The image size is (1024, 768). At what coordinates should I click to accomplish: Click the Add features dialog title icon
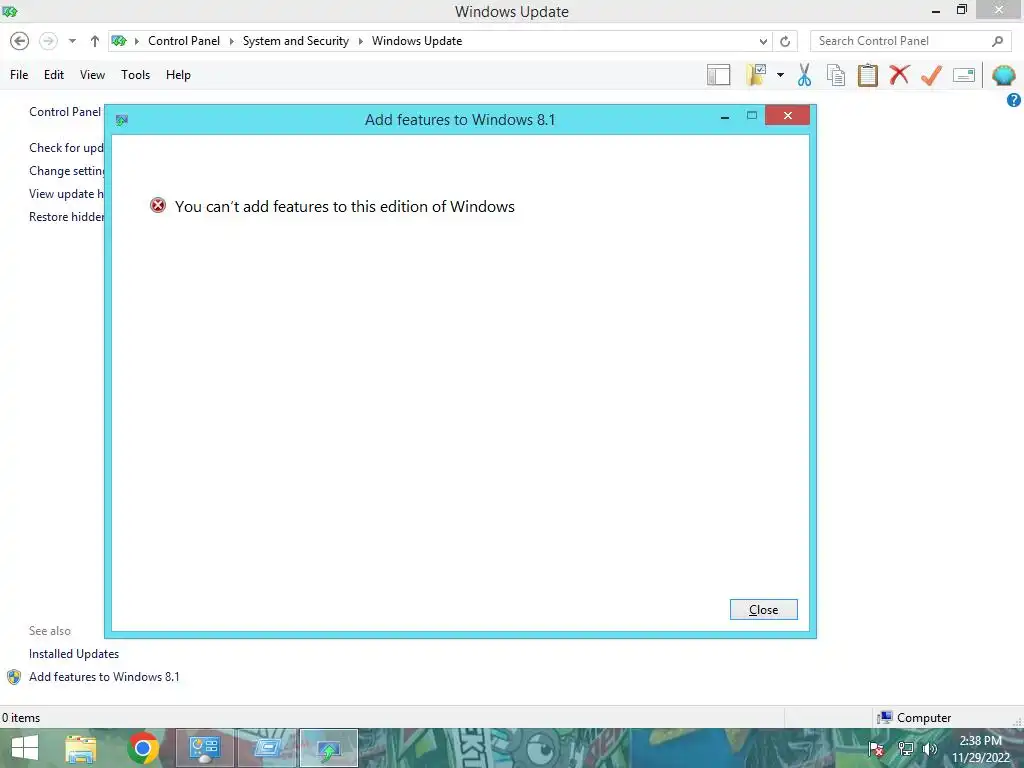click(121, 120)
